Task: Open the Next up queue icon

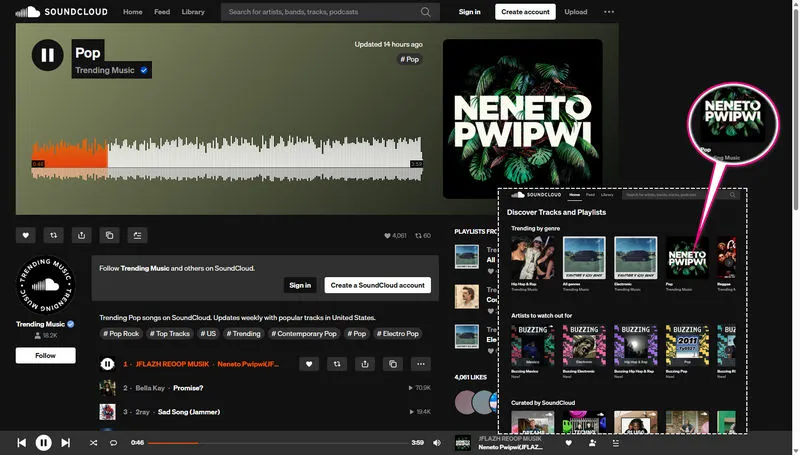Action: pos(615,443)
